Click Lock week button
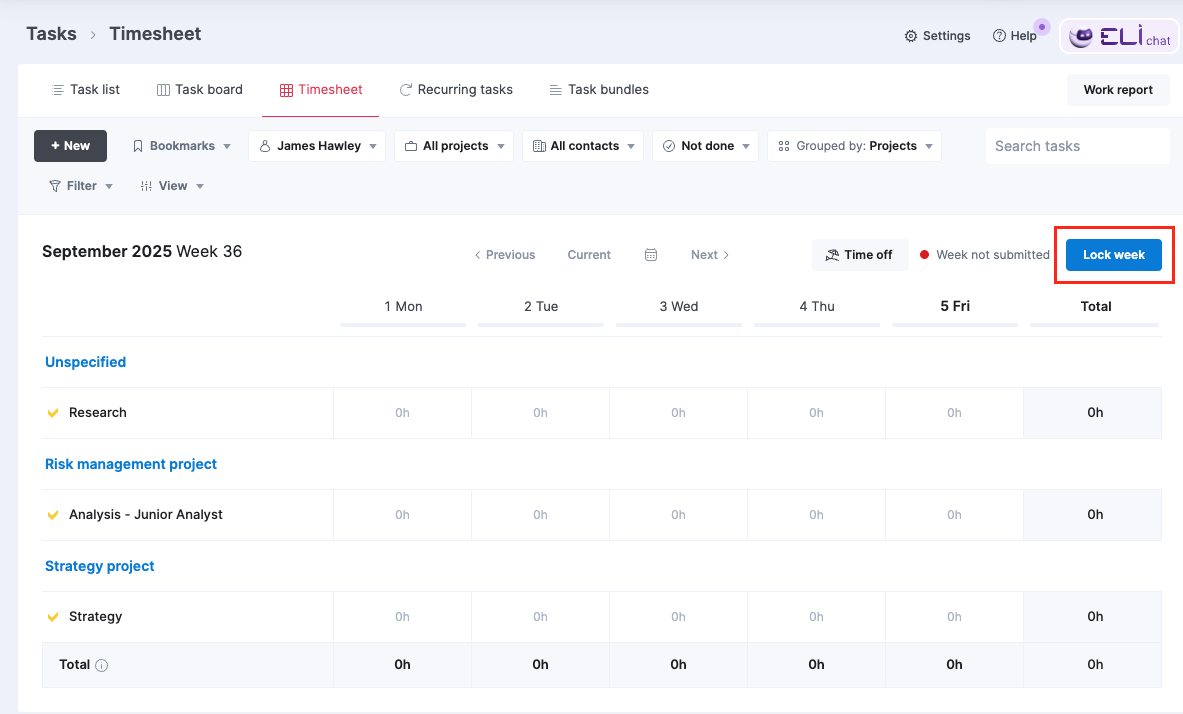This screenshot has width=1183, height=714. click(x=1114, y=255)
